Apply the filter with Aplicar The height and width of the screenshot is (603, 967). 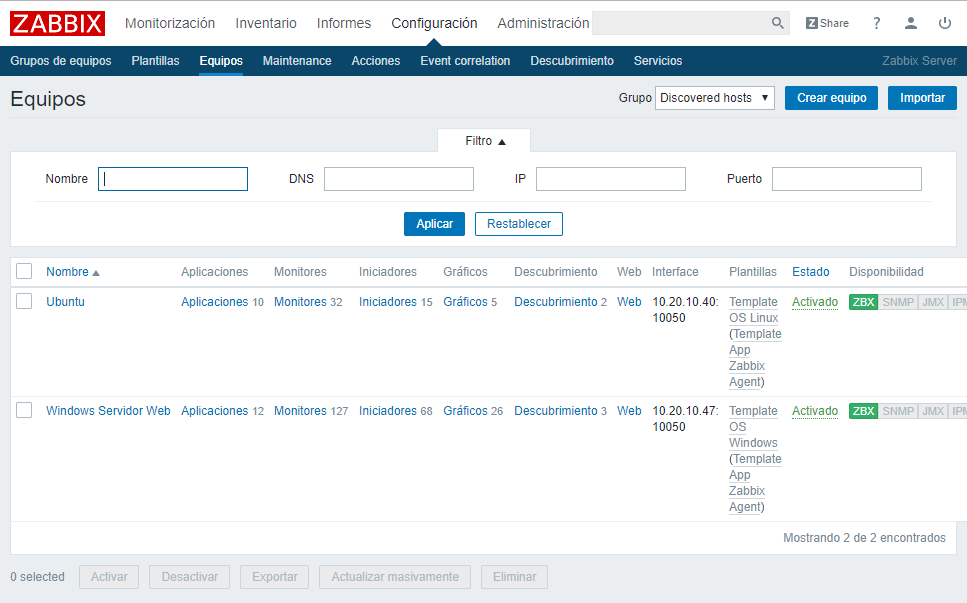(x=434, y=224)
